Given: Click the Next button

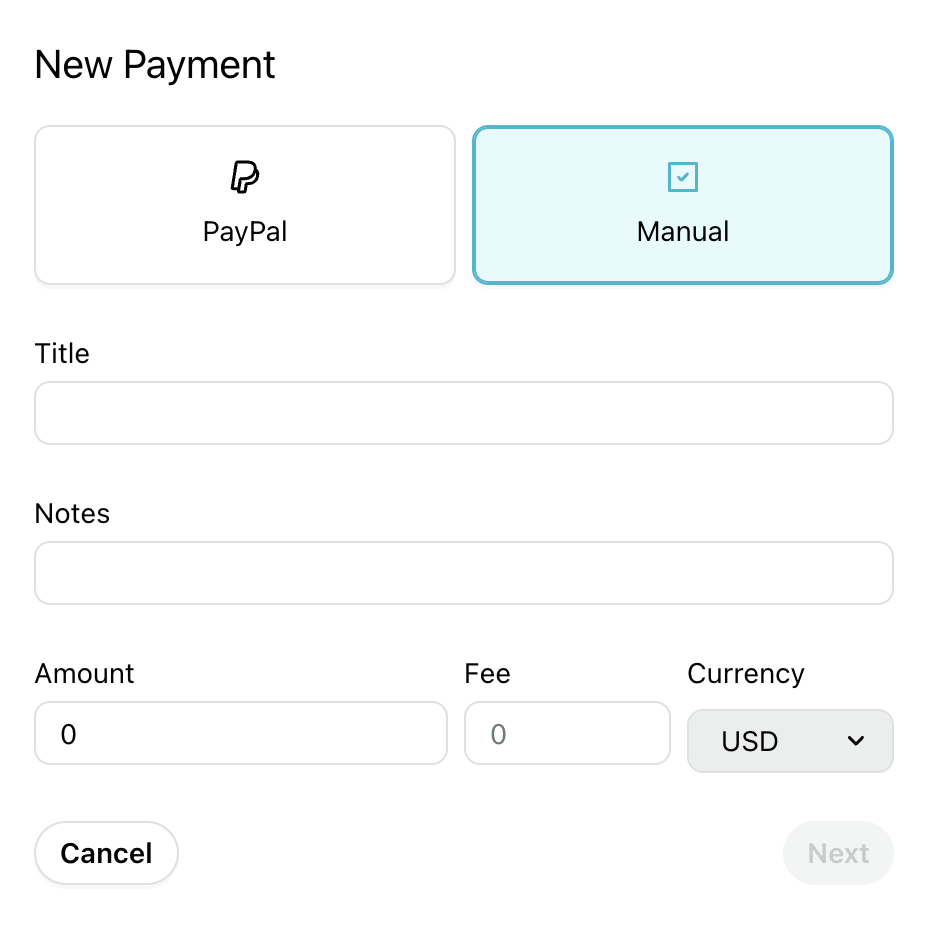Looking at the screenshot, I should pos(838,853).
